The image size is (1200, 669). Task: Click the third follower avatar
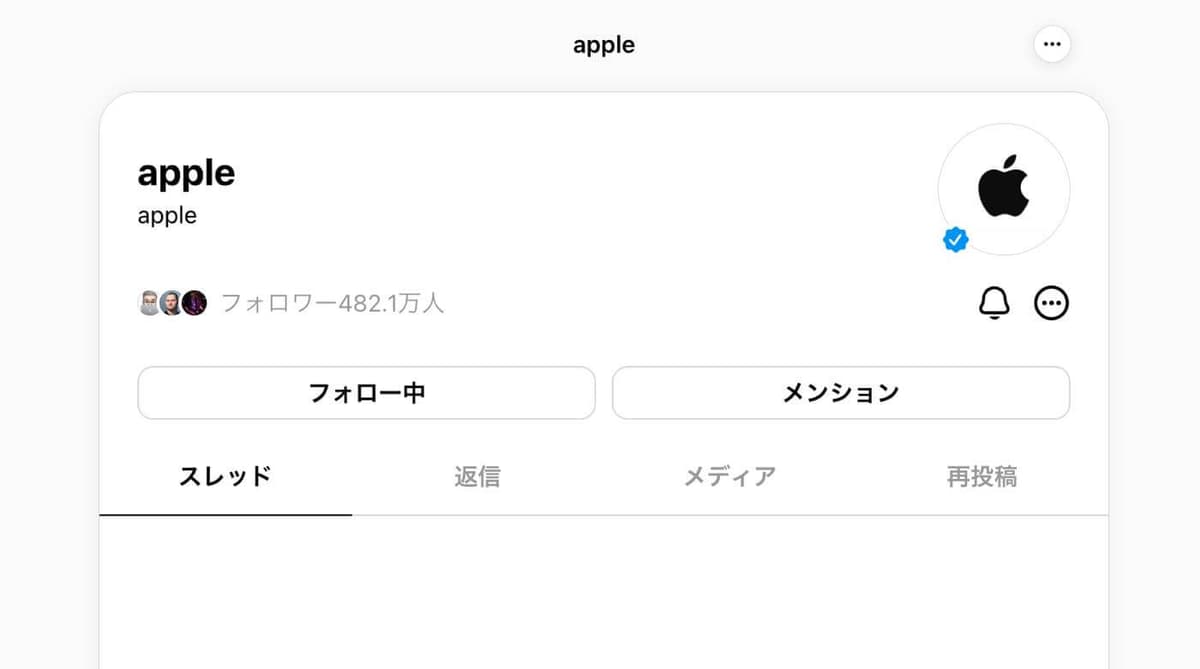click(x=193, y=302)
